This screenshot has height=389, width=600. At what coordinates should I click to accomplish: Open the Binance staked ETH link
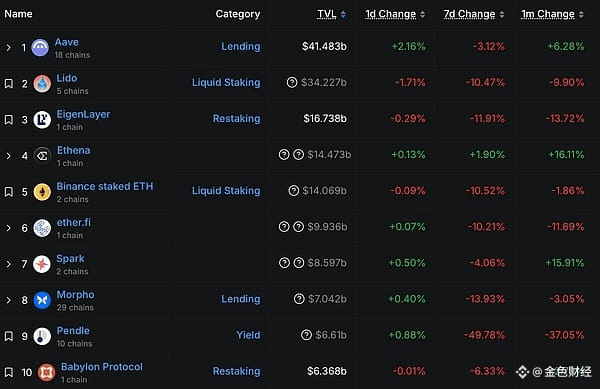[x=105, y=186]
